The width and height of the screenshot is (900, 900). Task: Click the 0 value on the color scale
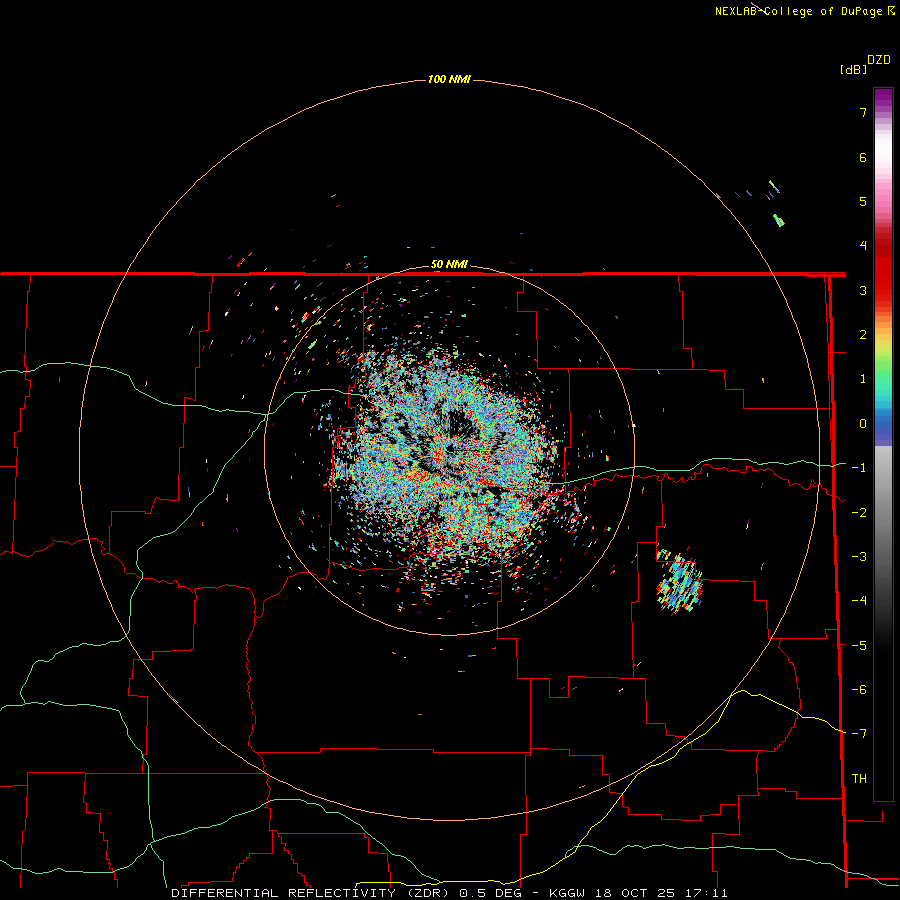[x=863, y=424]
